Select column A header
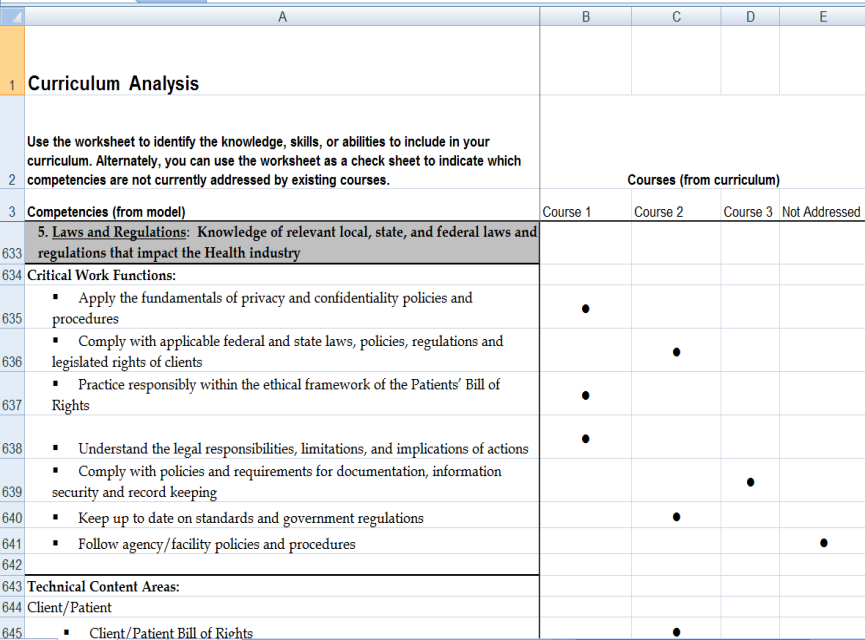This screenshot has height=640, width=865. click(x=282, y=17)
